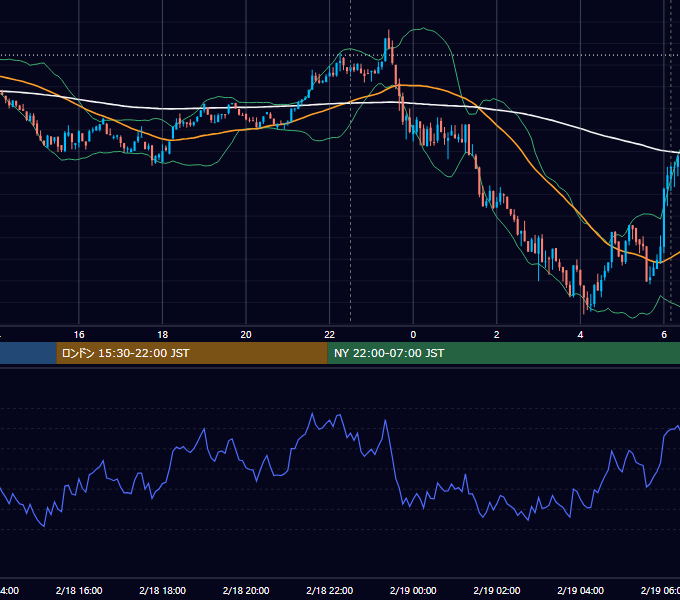Click the '6' hour label on price chart
Screen dimensions: 680x600
(664, 335)
